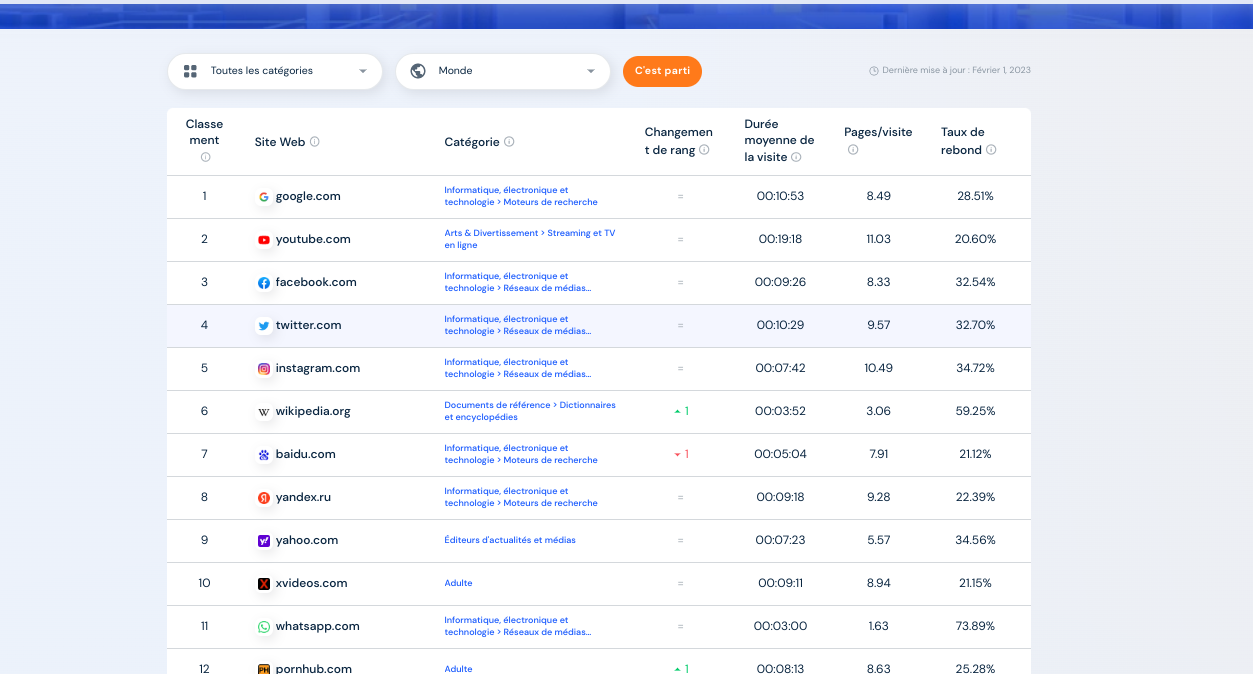Viewport: 1253px width, 674px height.
Task: Open the Monde country dropdown
Action: click(503, 71)
